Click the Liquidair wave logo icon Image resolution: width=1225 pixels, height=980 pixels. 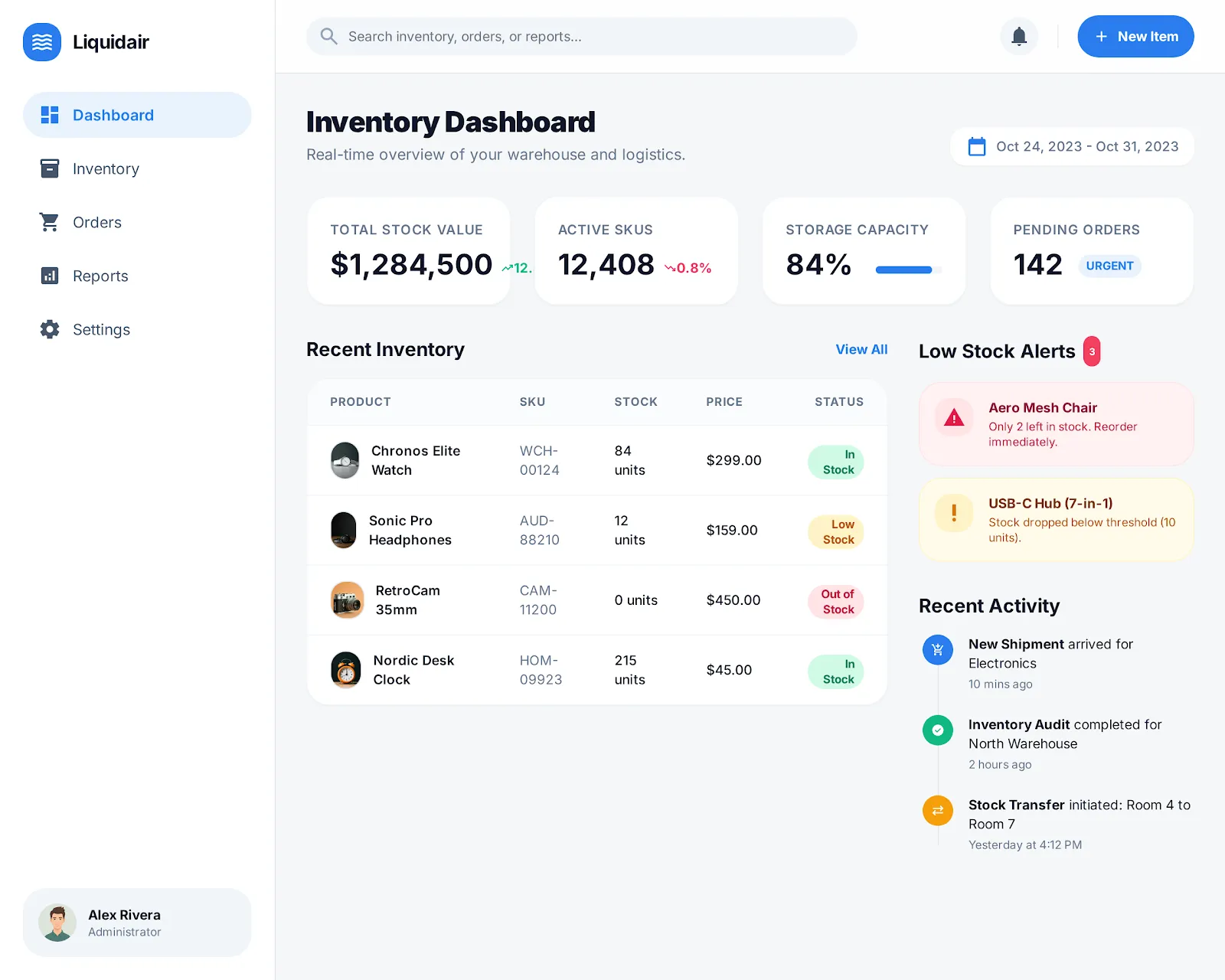[42, 42]
